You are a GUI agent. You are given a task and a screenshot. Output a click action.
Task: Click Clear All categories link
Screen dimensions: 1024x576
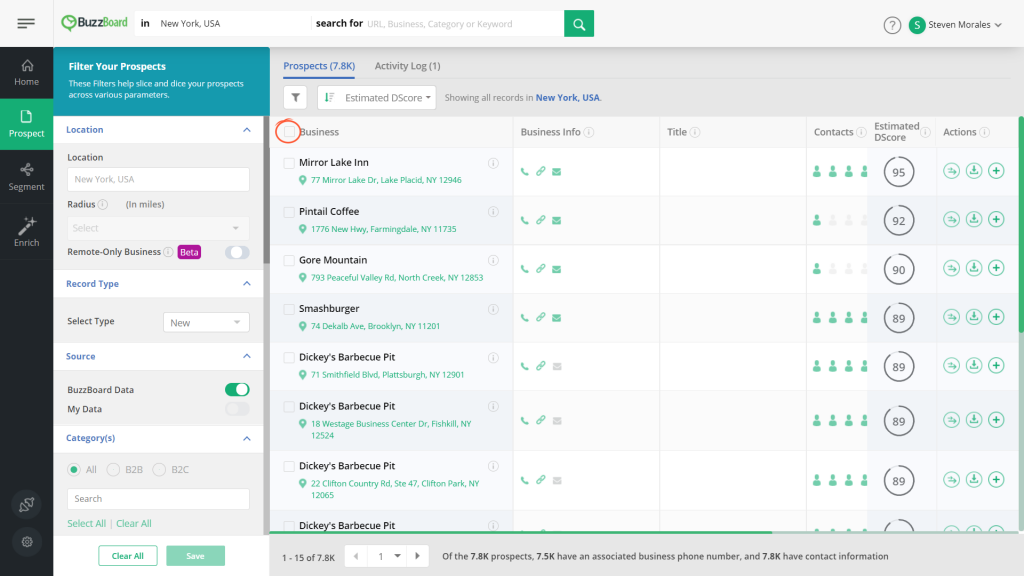point(134,524)
